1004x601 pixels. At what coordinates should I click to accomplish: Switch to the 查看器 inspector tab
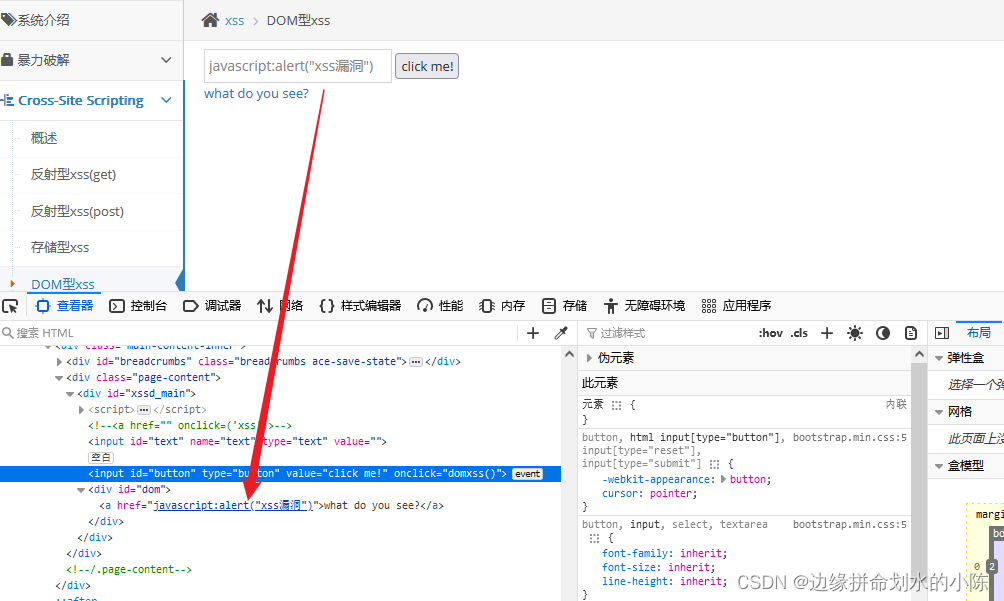point(65,306)
